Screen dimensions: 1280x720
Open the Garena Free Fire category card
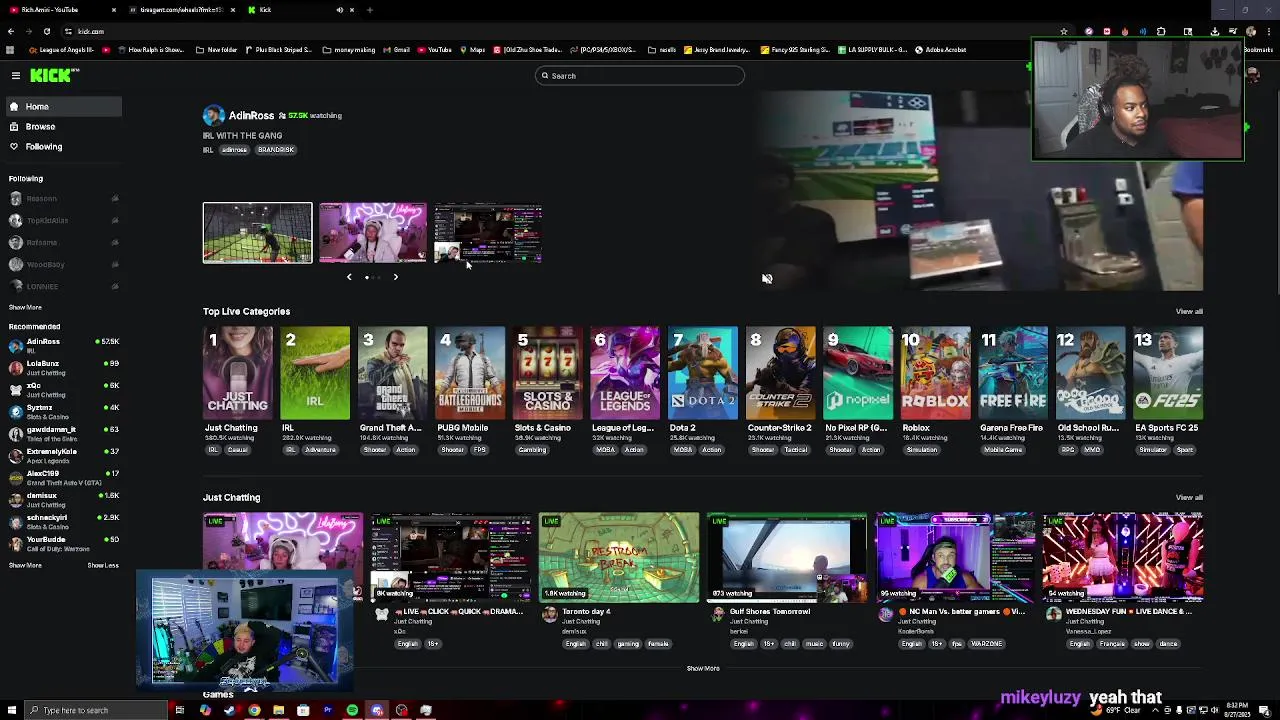tap(1013, 372)
